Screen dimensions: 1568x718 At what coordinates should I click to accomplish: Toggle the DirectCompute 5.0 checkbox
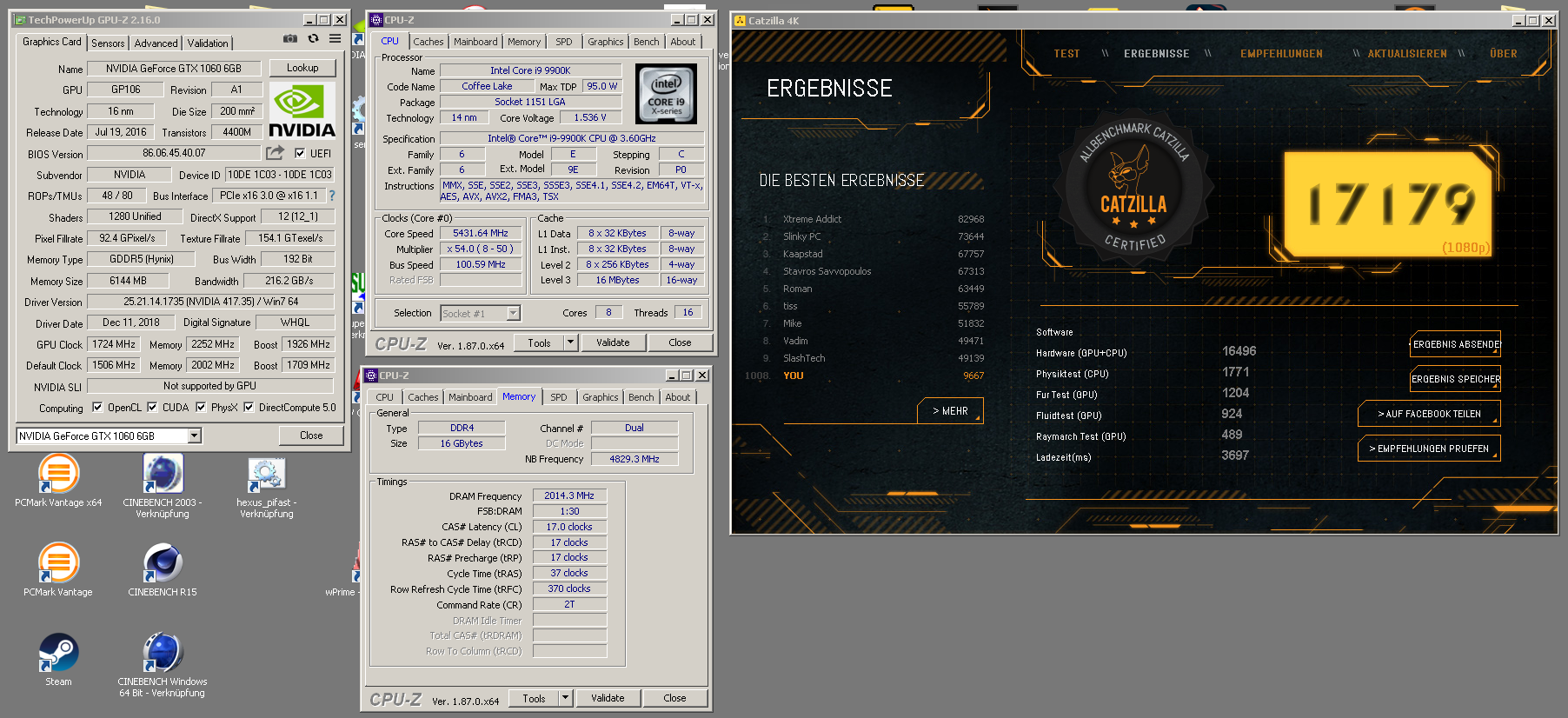pyautogui.click(x=249, y=407)
